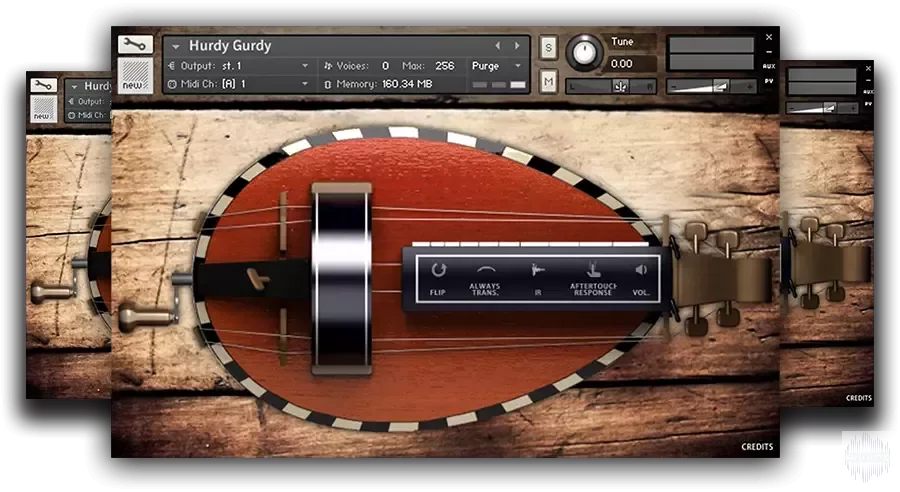Load next instrument with right arrow
This screenshot has height=492, width=900.
517,45
